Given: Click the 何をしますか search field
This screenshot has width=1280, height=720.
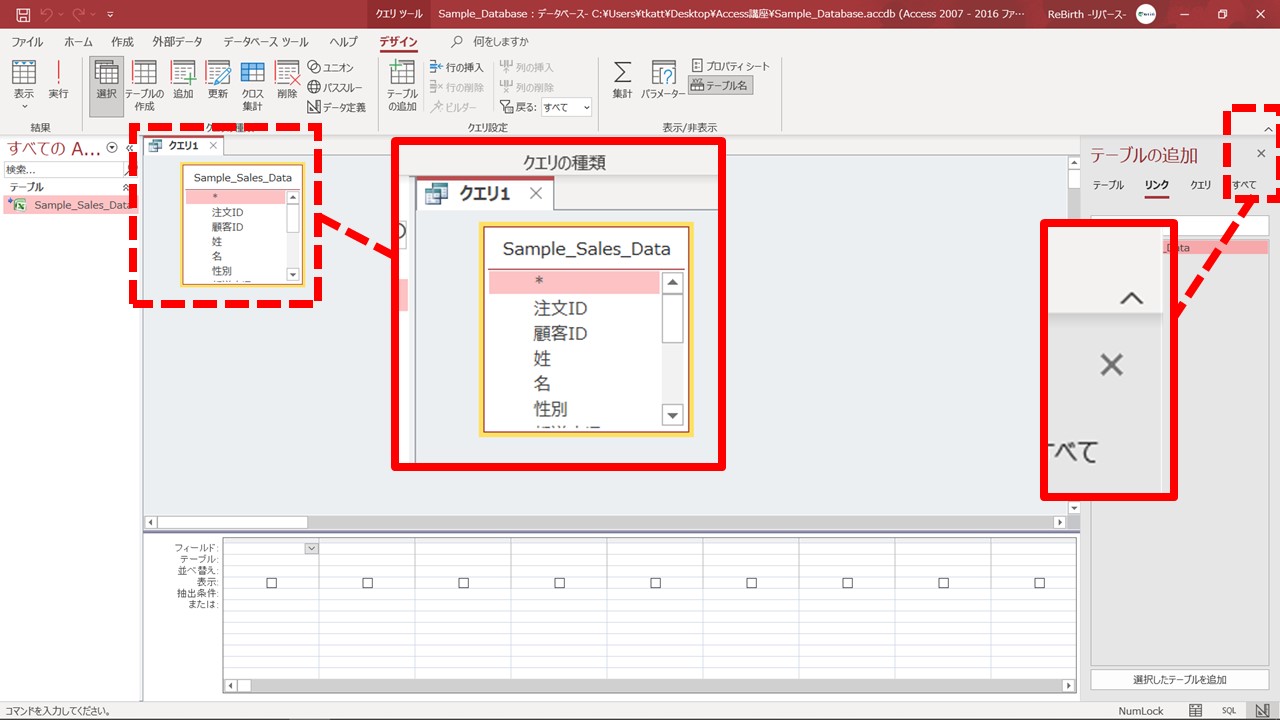Looking at the screenshot, I should [x=500, y=42].
